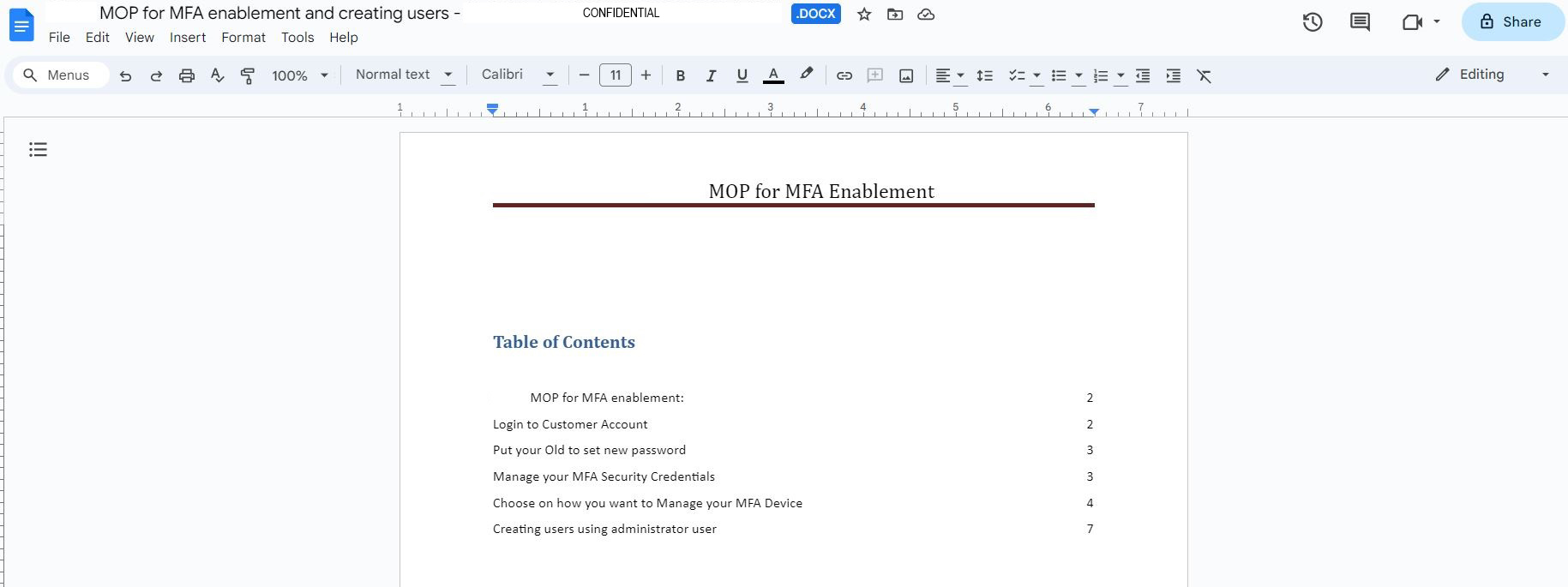Expand bulleted list options arrow
1568x587 pixels.
click(1078, 75)
